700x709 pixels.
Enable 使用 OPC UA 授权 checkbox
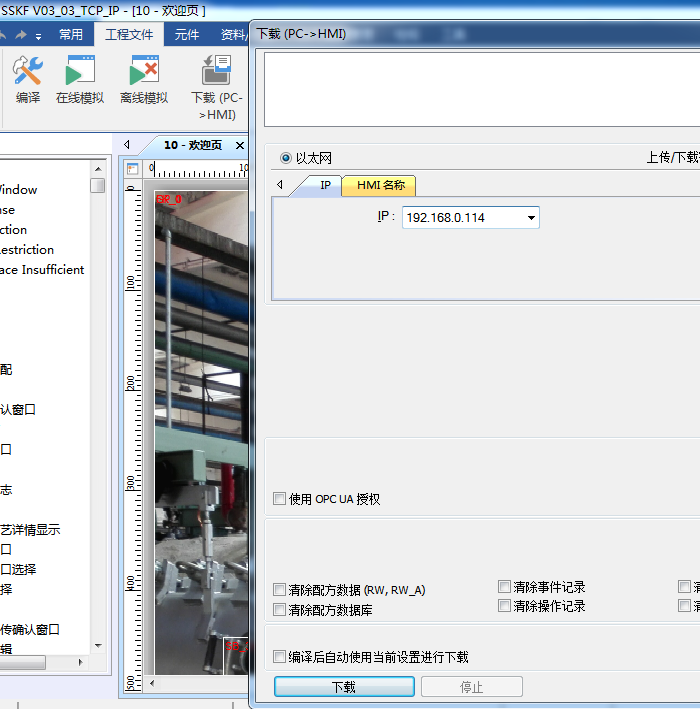tap(279, 498)
